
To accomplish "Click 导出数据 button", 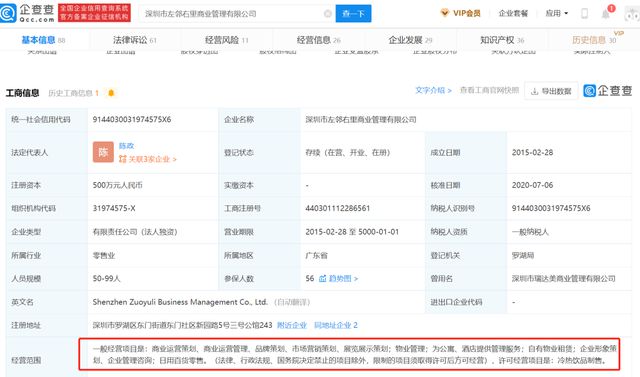I will click(x=551, y=91).
